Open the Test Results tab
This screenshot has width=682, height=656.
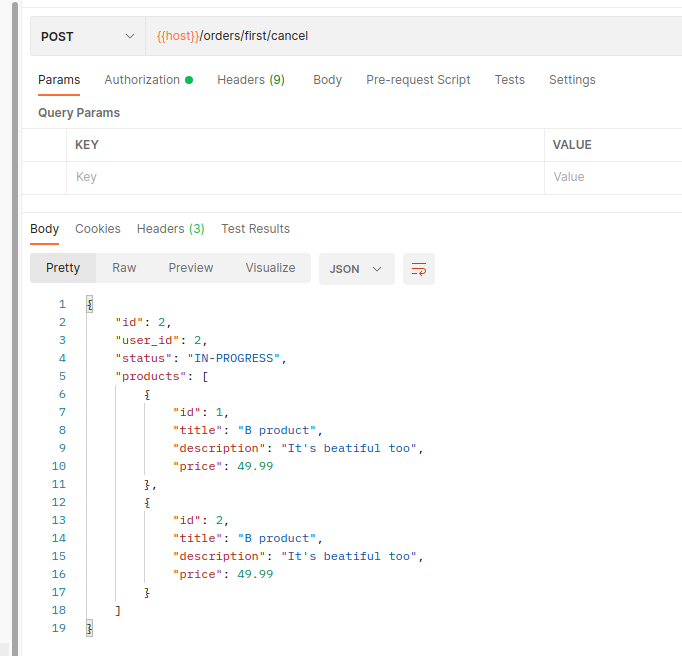click(x=255, y=229)
